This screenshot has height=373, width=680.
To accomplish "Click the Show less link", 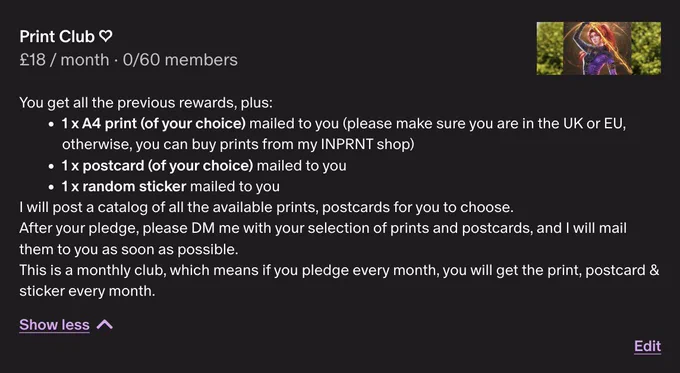I will coord(54,325).
